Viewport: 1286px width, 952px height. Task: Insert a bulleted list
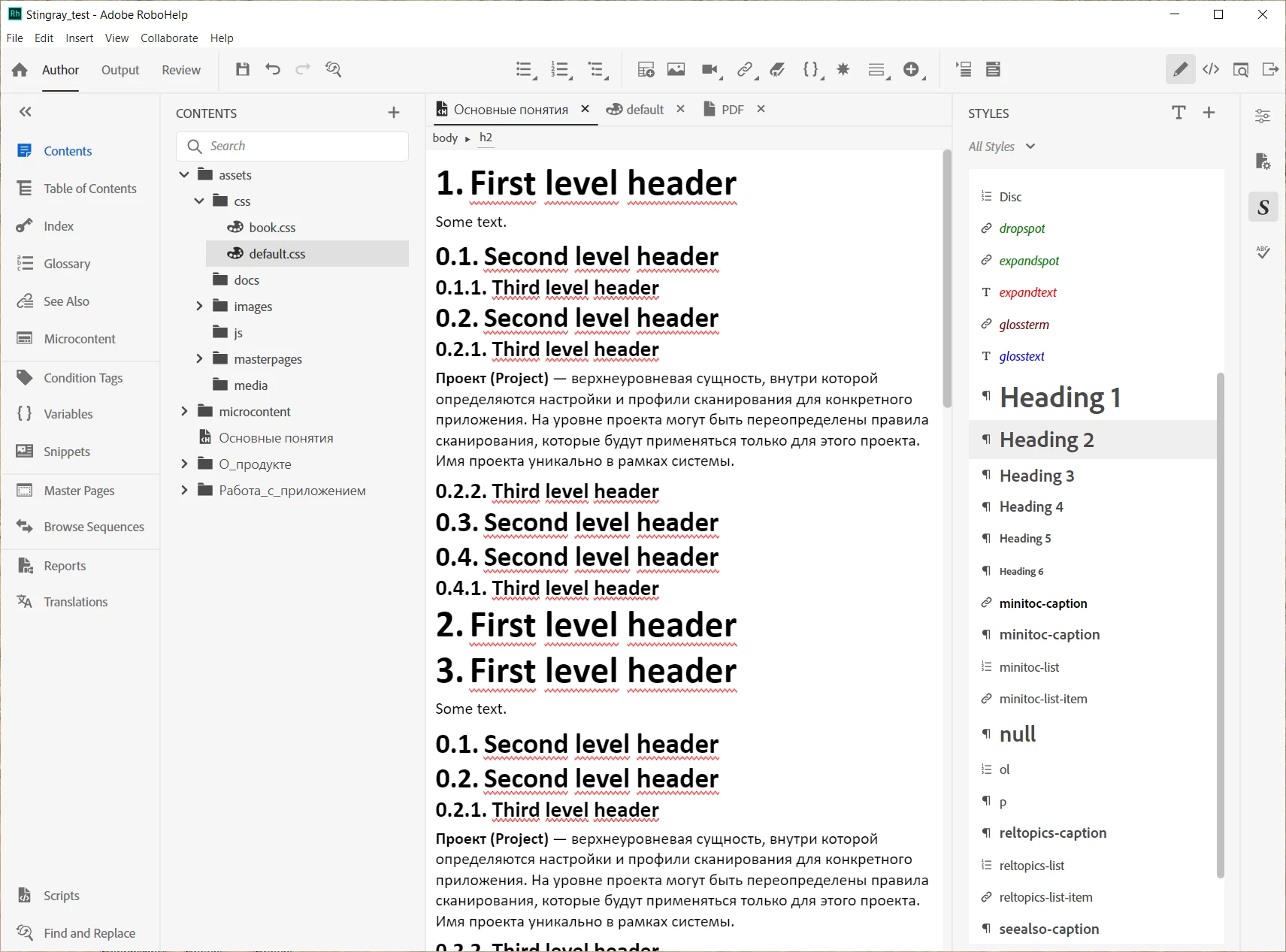coord(524,69)
